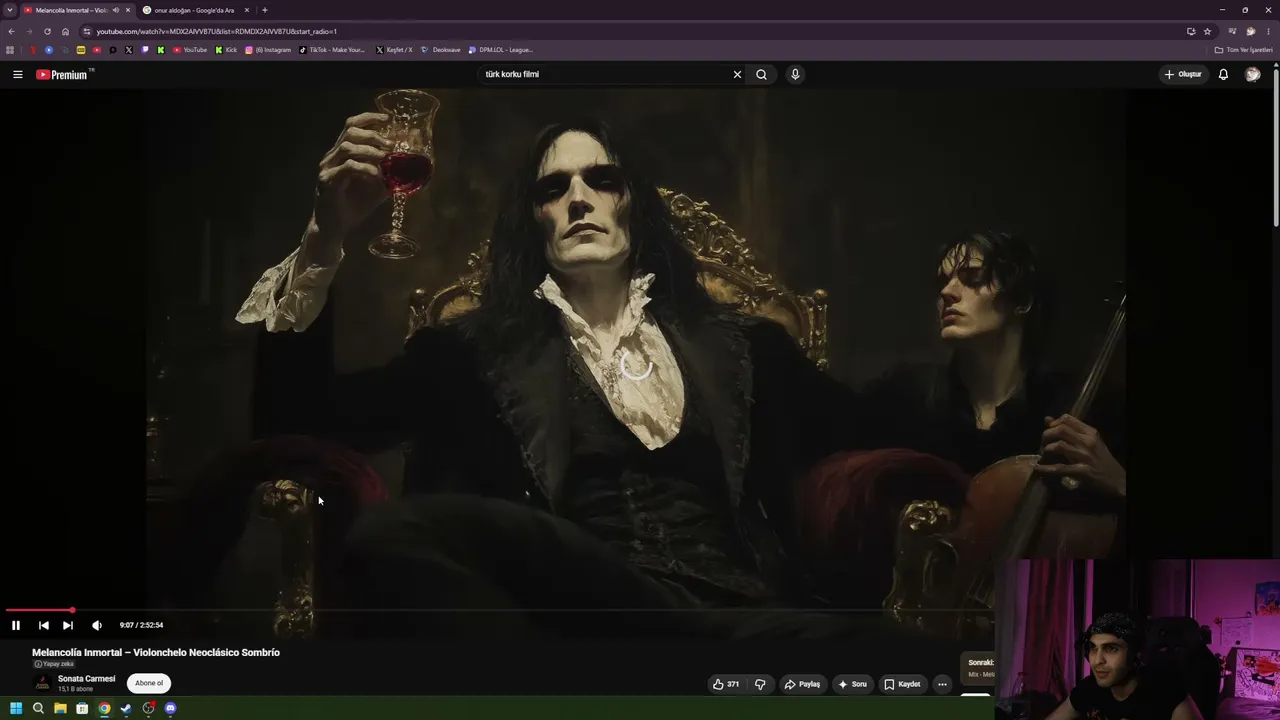Open Discord from the taskbar
The width and height of the screenshot is (1280, 720).
click(x=170, y=709)
